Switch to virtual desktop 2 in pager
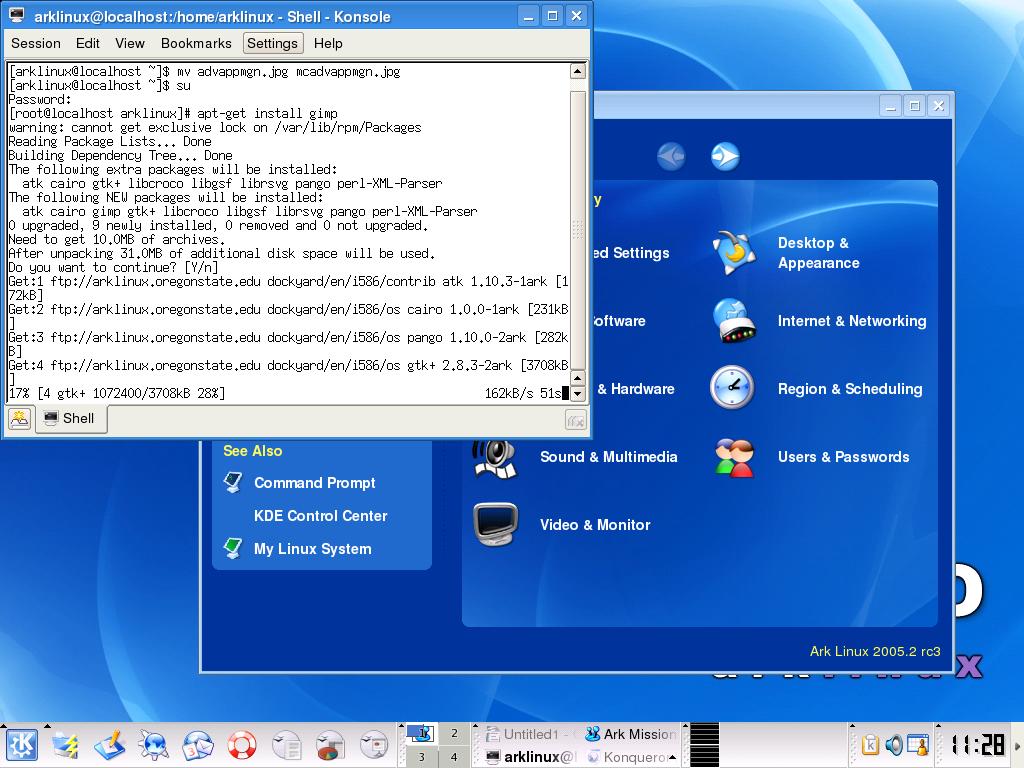This screenshot has width=1024, height=768. pyautogui.click(x=454, y=733)
